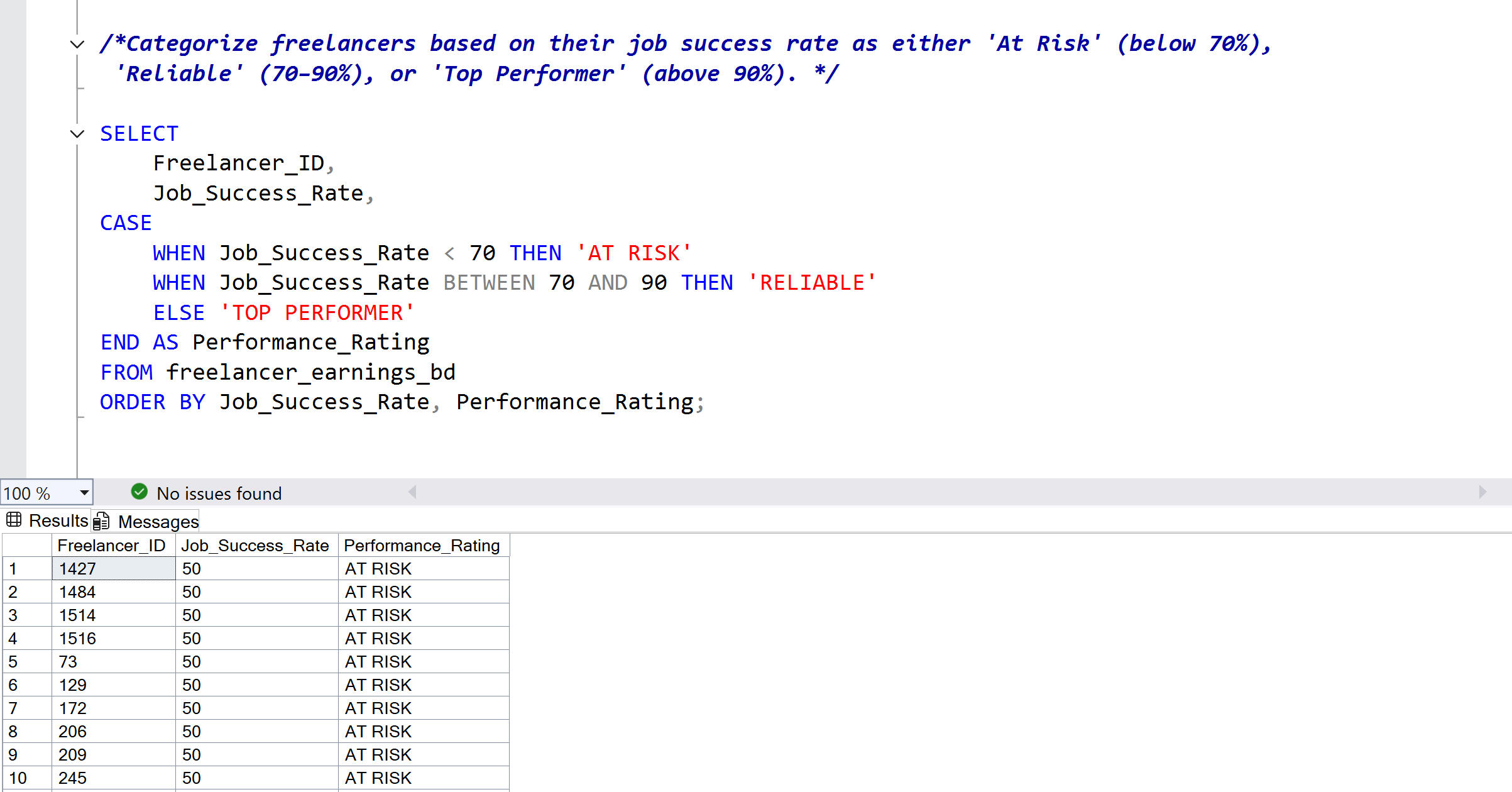Click the Results grid icon
This screenshot has width=1512, height=792.
[x=14, y=520]
